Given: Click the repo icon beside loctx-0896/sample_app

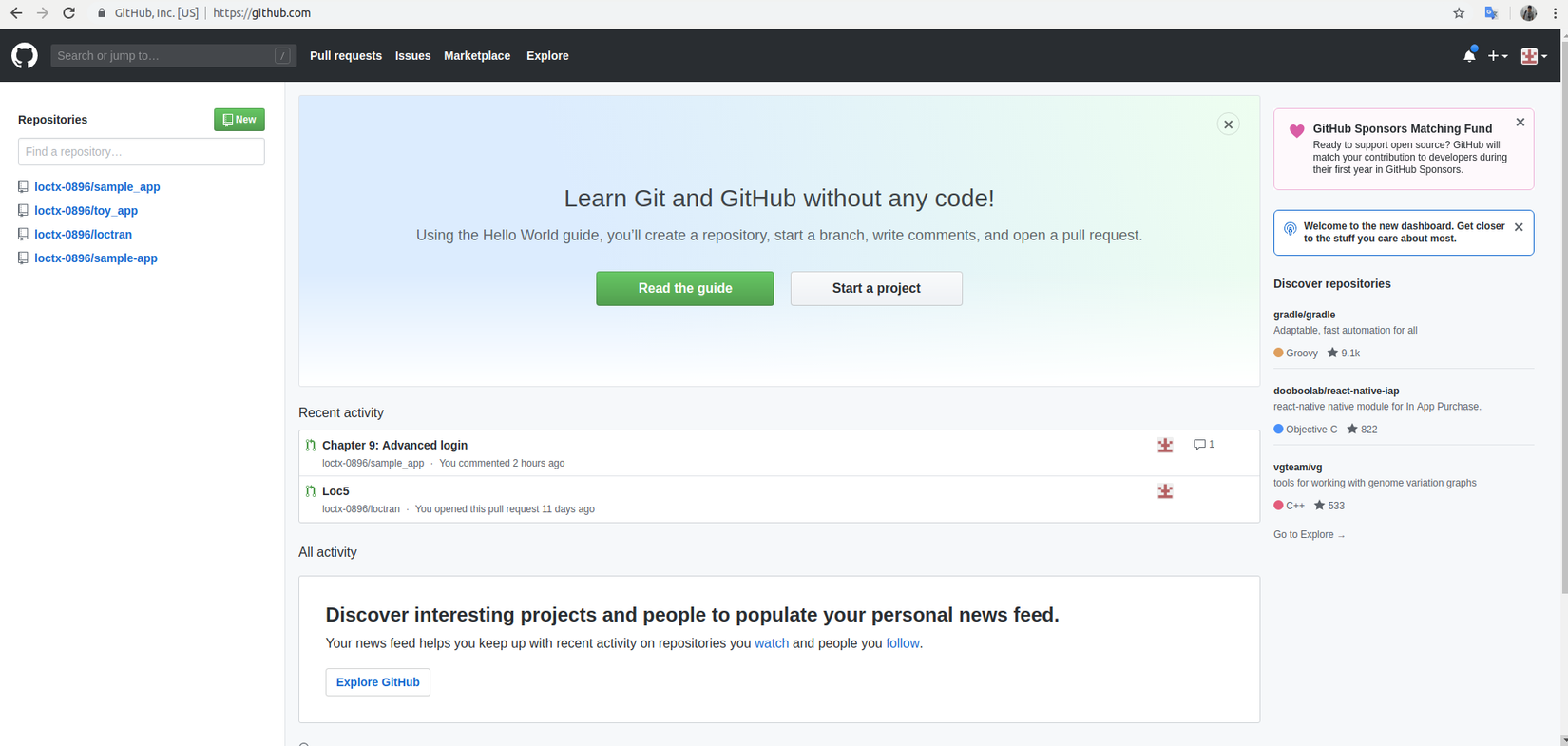Looking at the screenshot, I should click(23, 187).
